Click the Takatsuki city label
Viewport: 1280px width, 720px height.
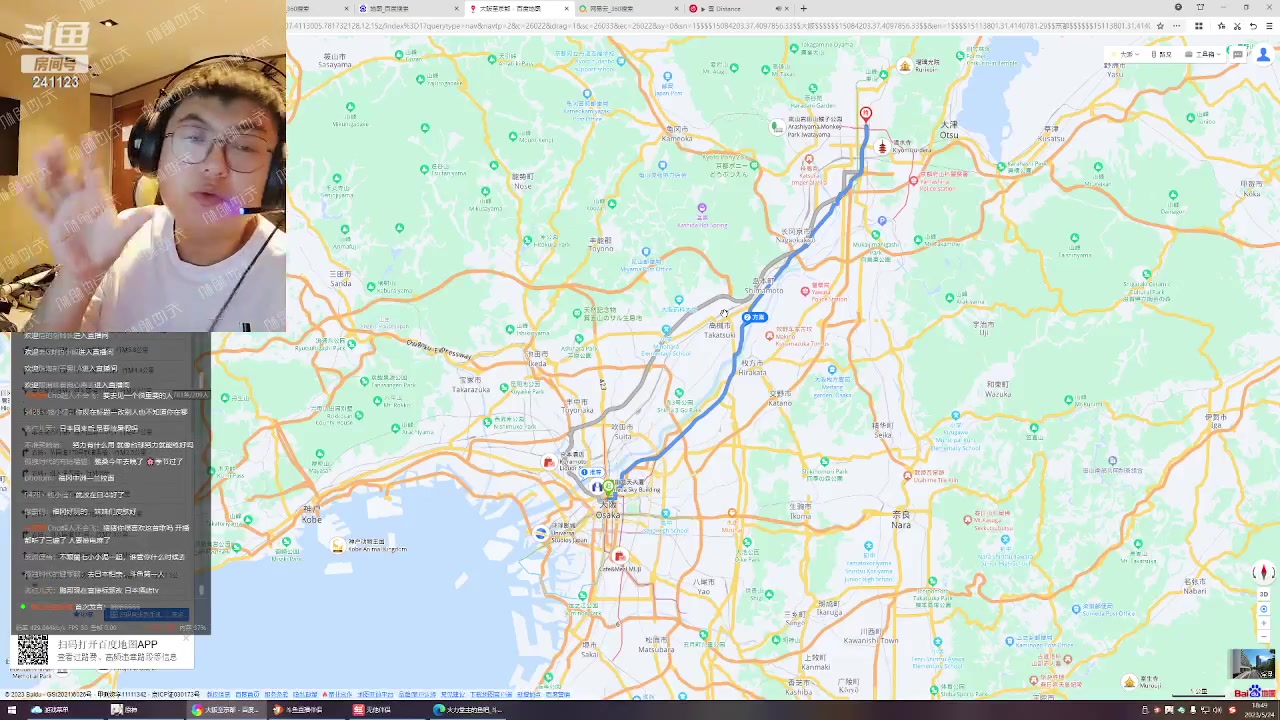[x=719, y=330]
